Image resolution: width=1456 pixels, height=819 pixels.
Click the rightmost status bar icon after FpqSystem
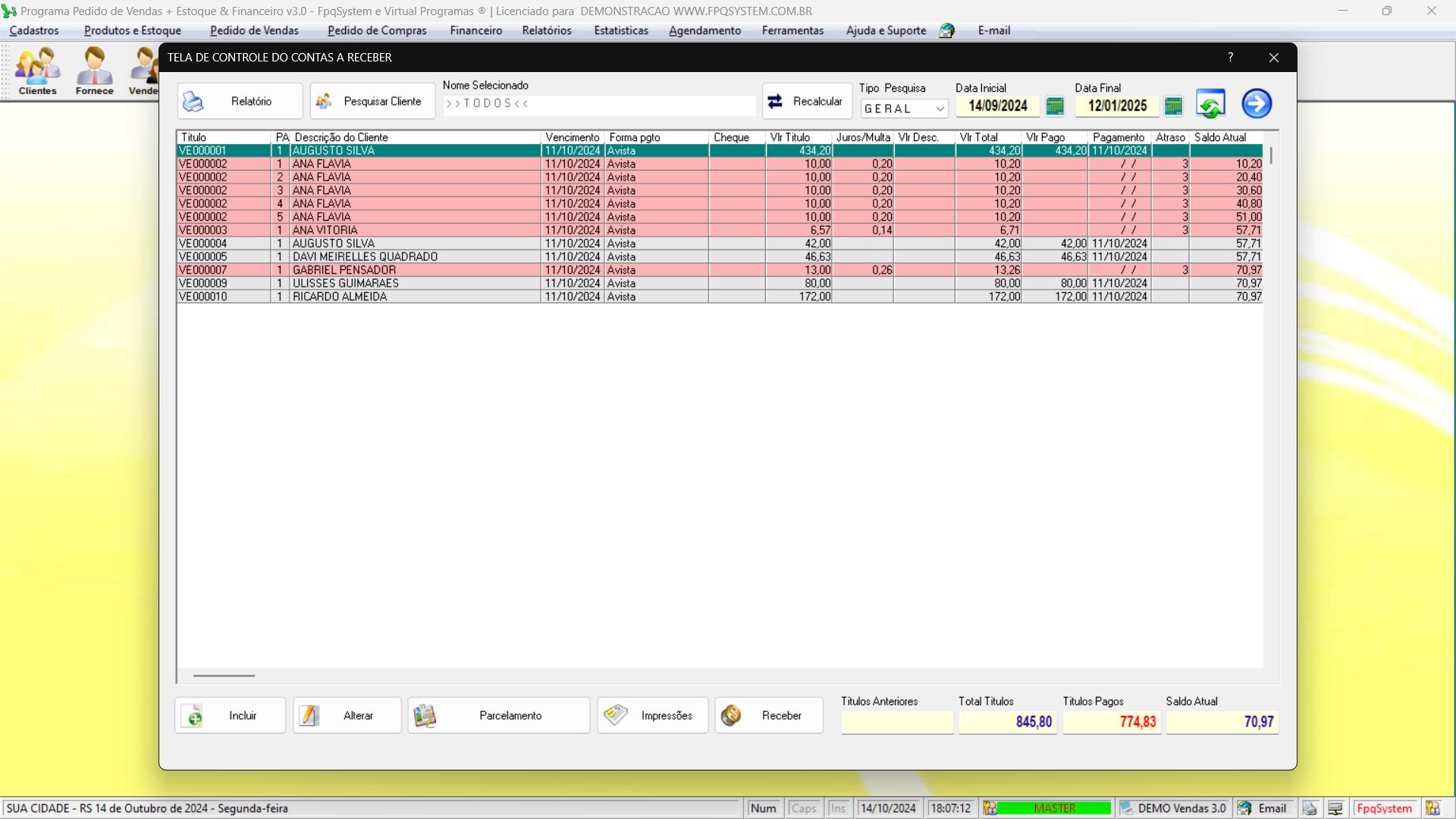coord(1432,808)
